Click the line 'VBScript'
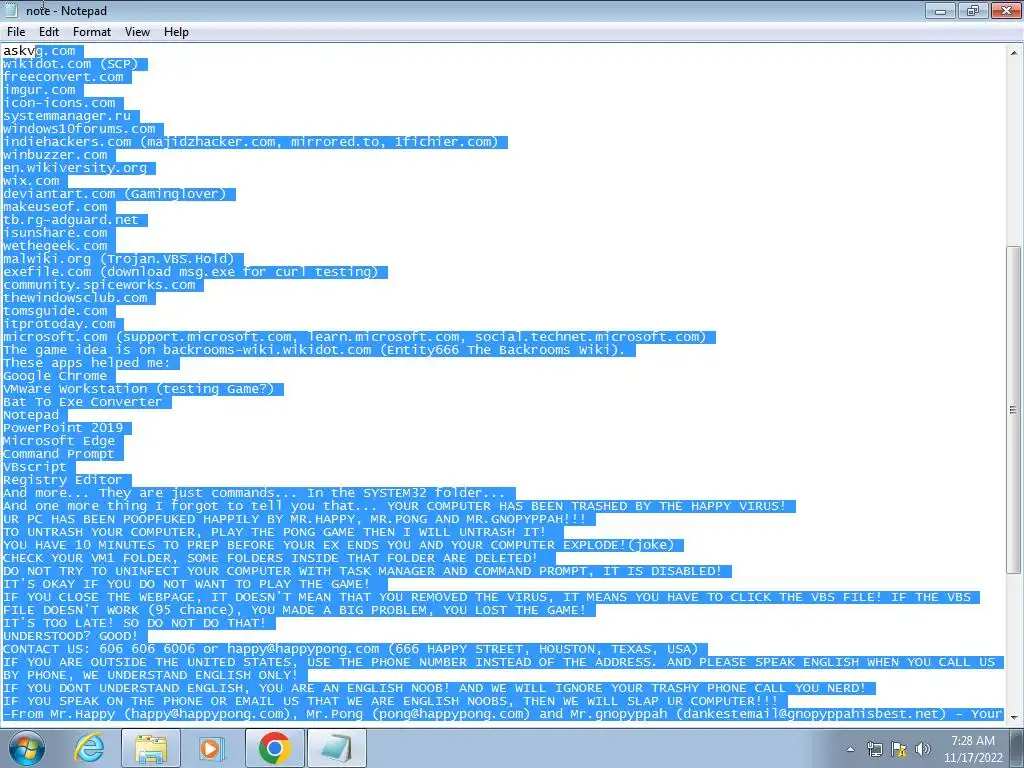The image size is (1024, 768). click(x=35, y=467)
